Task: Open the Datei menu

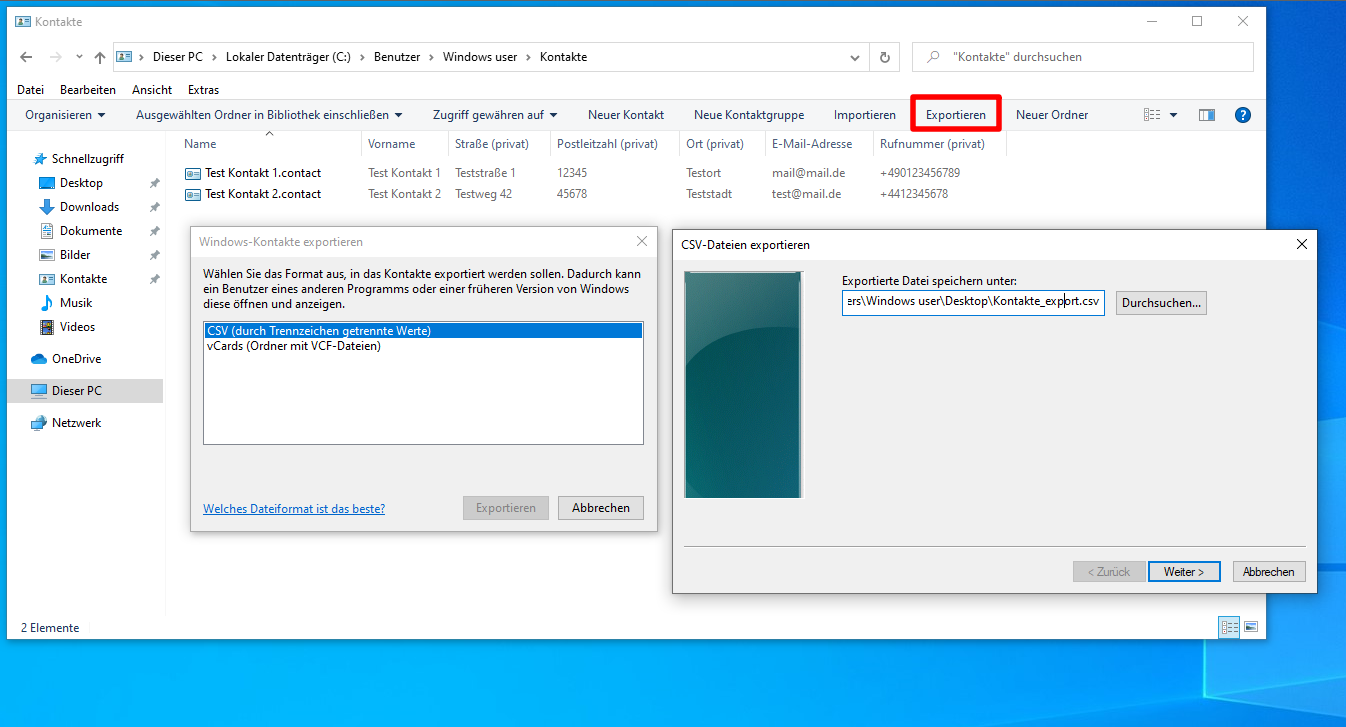Action: (x=31, y=90)
